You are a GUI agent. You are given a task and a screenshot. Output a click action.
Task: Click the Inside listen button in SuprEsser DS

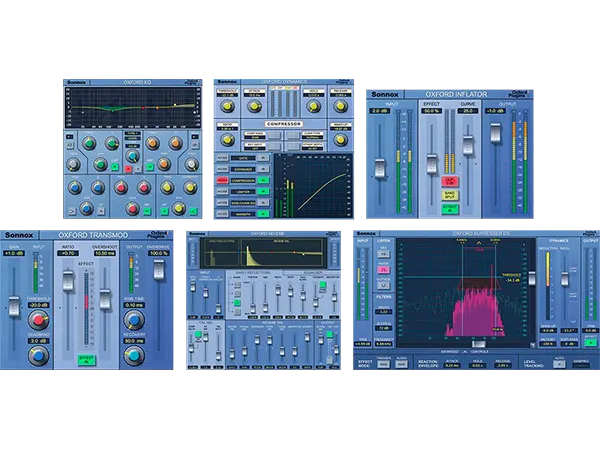pos(383,270)
